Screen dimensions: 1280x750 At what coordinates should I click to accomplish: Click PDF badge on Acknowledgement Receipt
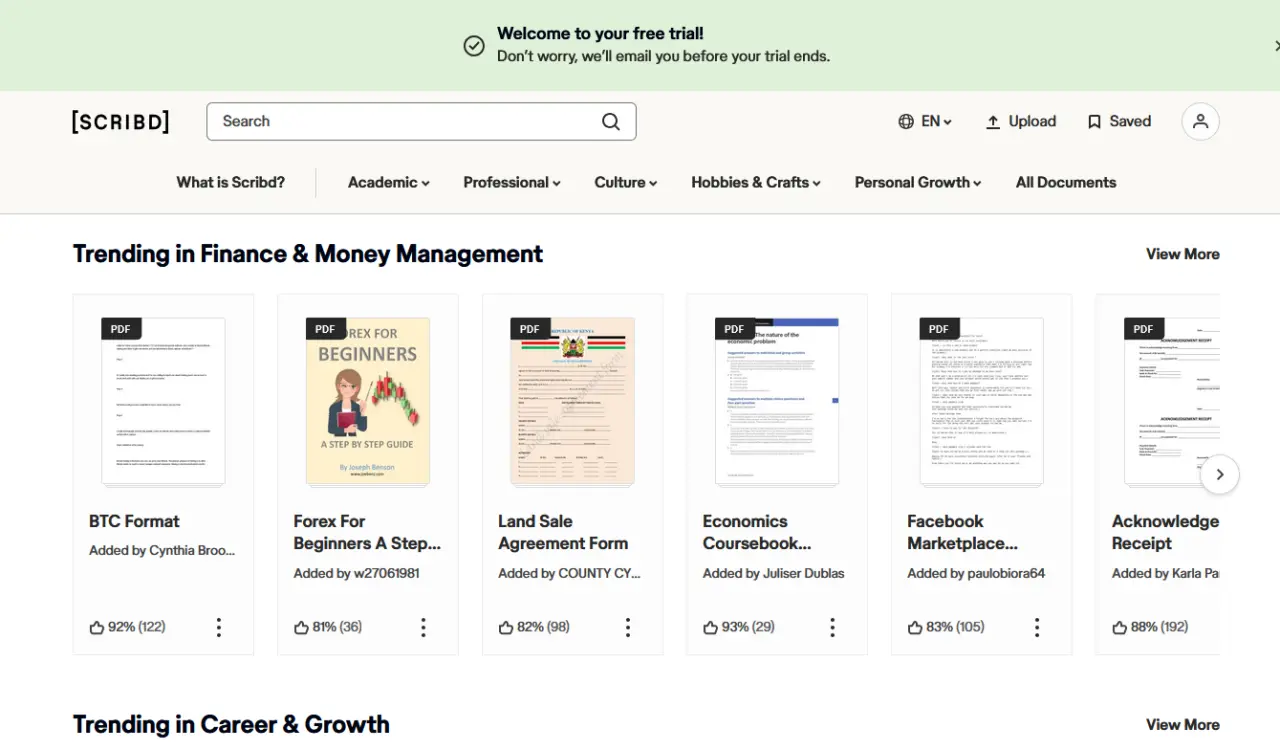[x=1144, y=329]
